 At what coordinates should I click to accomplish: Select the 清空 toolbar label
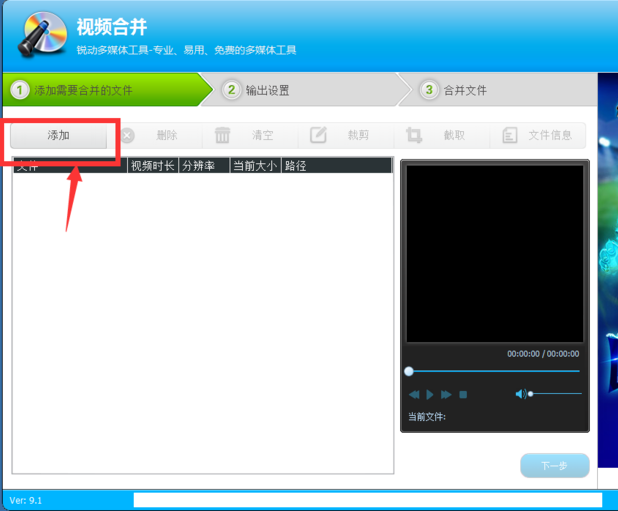(262, 136)
